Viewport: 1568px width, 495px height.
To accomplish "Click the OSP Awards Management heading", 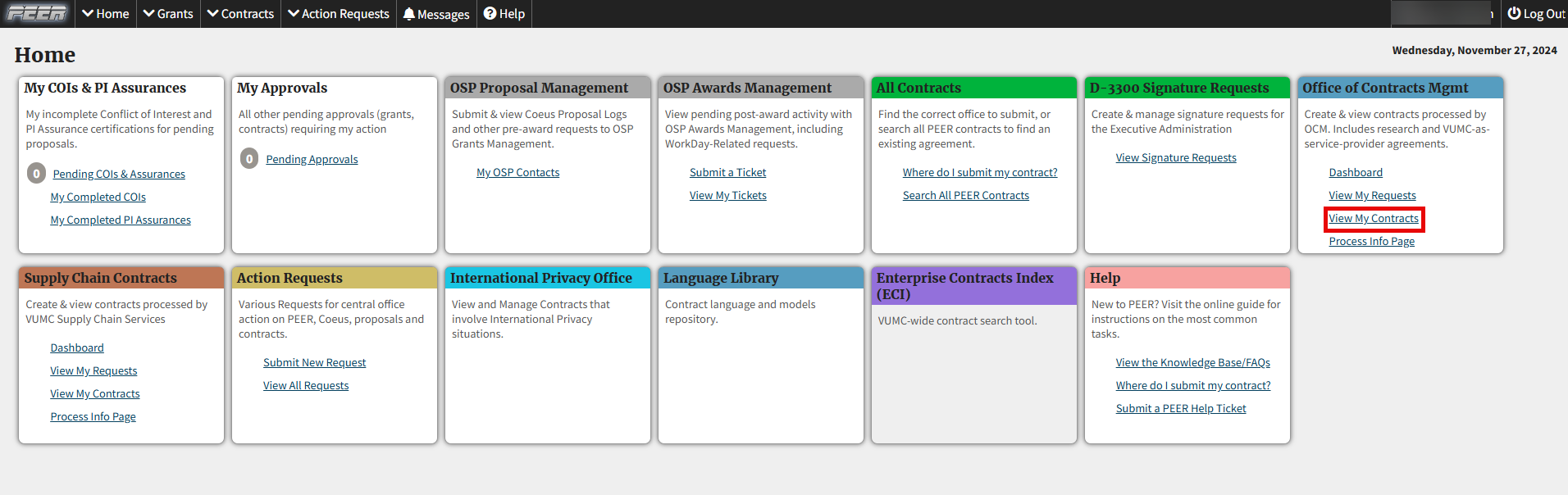I will 761,88.
